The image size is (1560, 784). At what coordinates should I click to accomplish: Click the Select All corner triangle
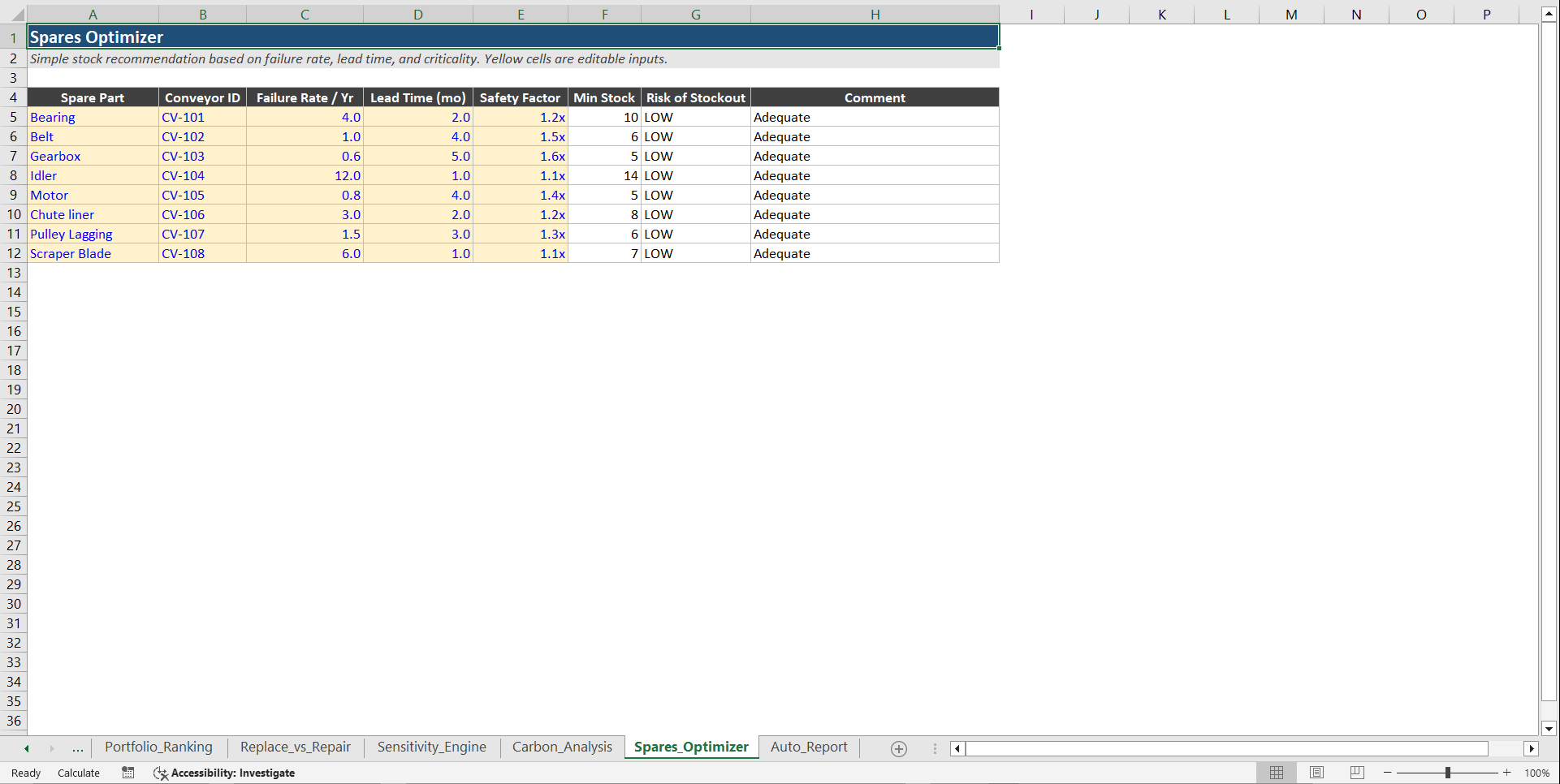pos(18,15)
